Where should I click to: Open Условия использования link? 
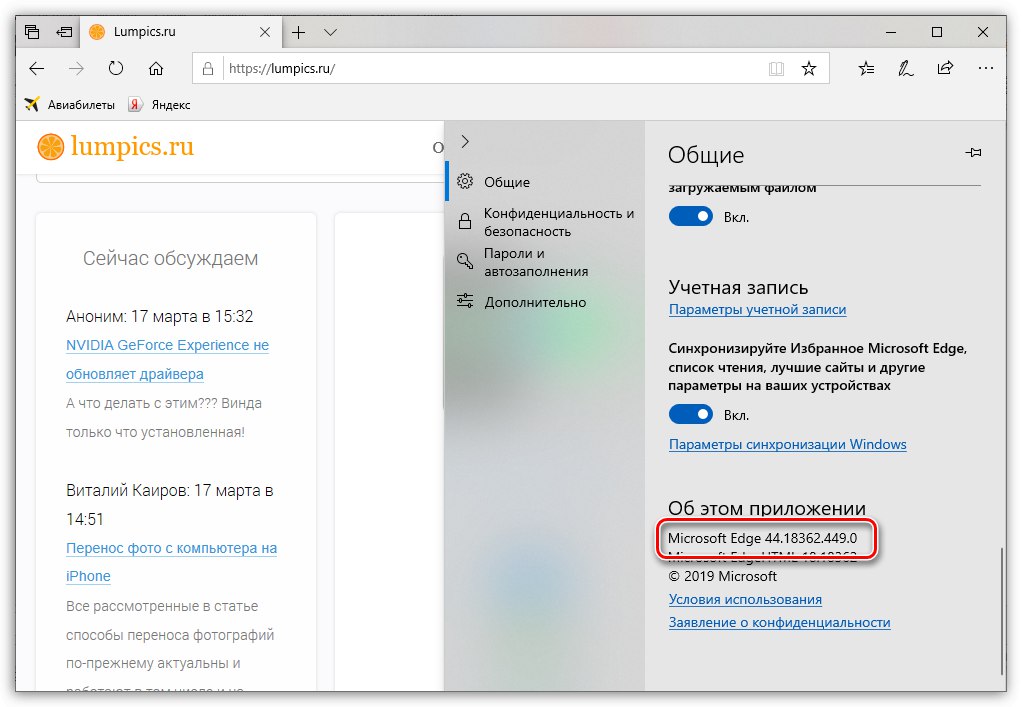pyautogui.click(x=745, y=599)
